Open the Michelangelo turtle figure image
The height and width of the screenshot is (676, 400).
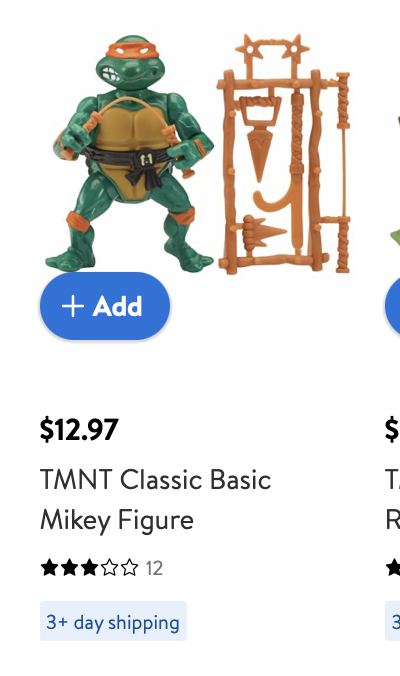[130, 153]
